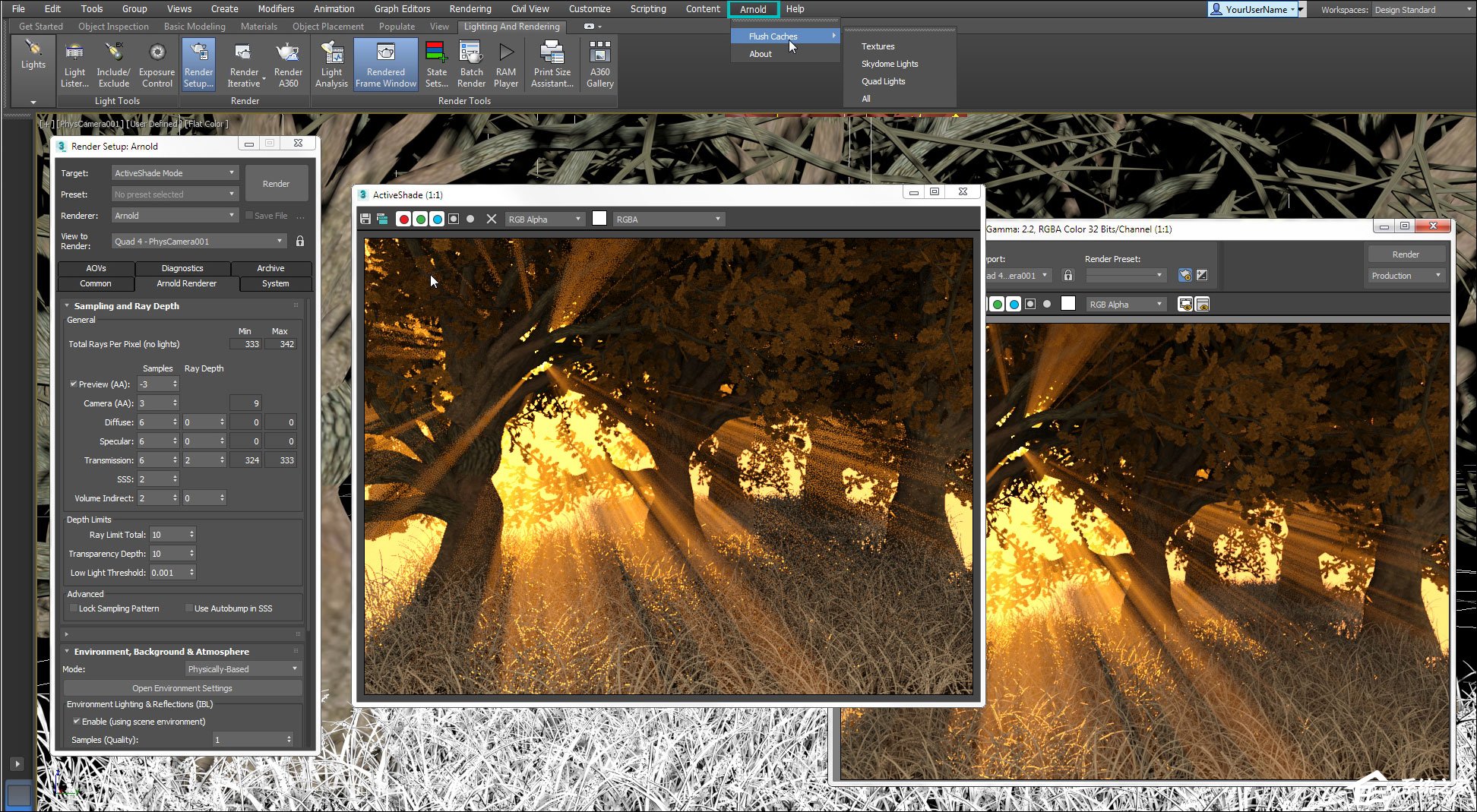1477x812 pixels.
Task: Lock the viewport in the rendered frame window
Action: click(1068, 275)
